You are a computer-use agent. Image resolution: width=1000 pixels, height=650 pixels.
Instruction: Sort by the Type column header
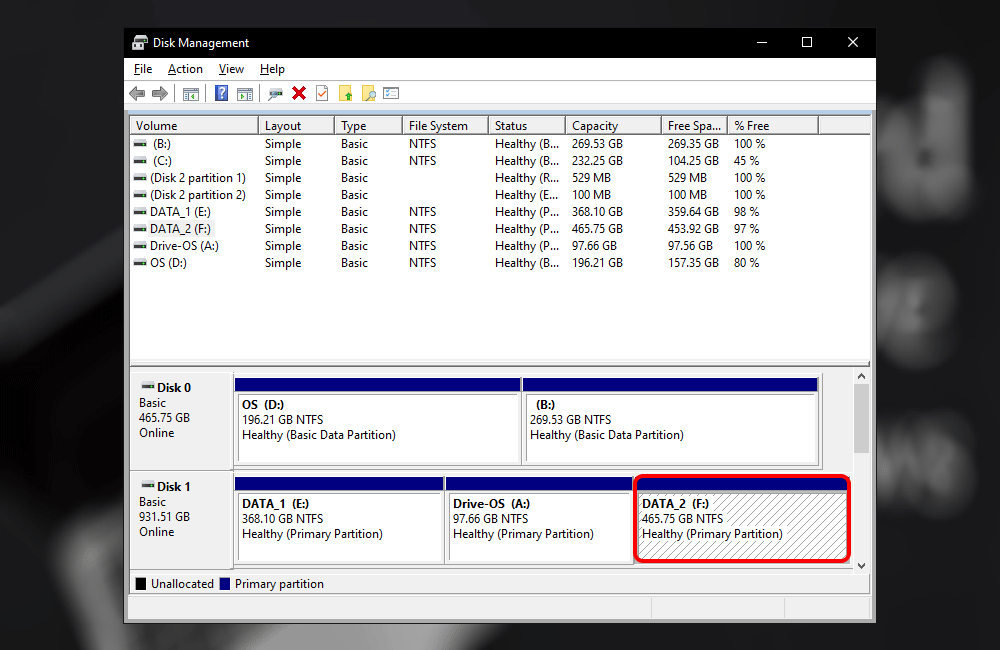(369, 126)
